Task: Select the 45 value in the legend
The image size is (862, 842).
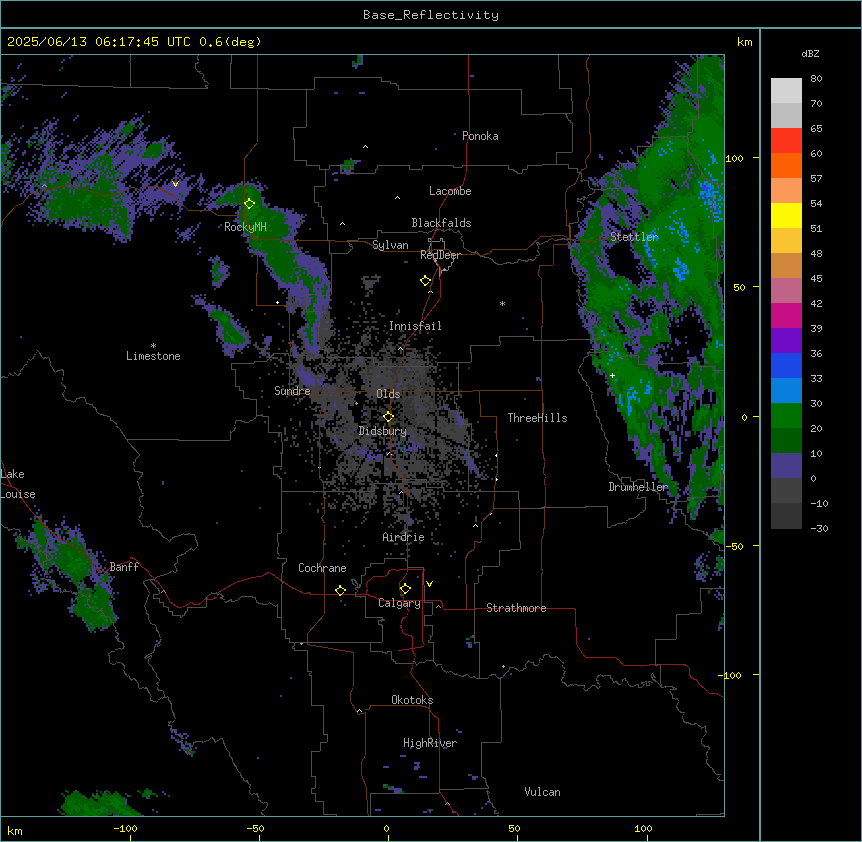Action: point(816,279)
